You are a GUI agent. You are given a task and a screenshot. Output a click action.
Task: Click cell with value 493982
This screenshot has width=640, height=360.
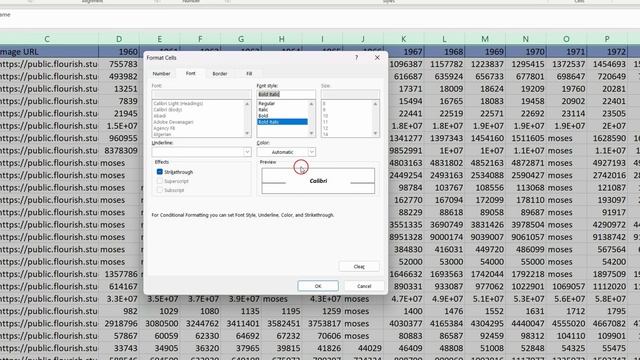coord(119,76)
